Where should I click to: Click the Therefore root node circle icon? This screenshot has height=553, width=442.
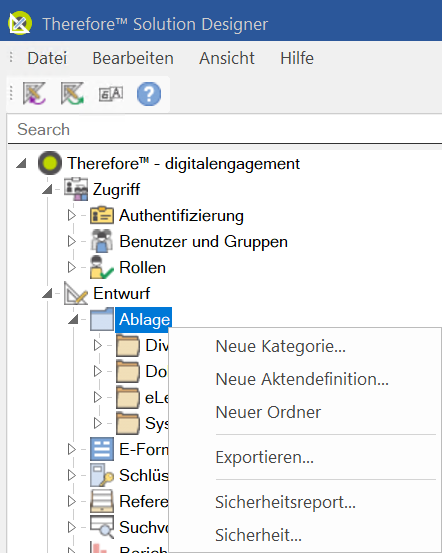[50, 163]
